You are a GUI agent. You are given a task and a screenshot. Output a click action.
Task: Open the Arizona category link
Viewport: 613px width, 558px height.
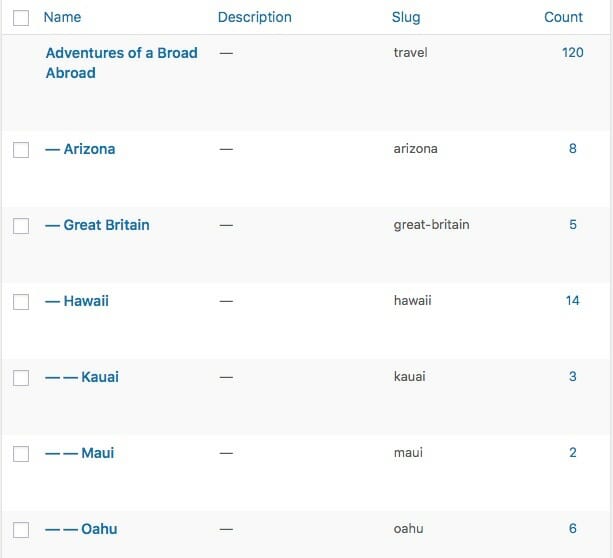89,149
